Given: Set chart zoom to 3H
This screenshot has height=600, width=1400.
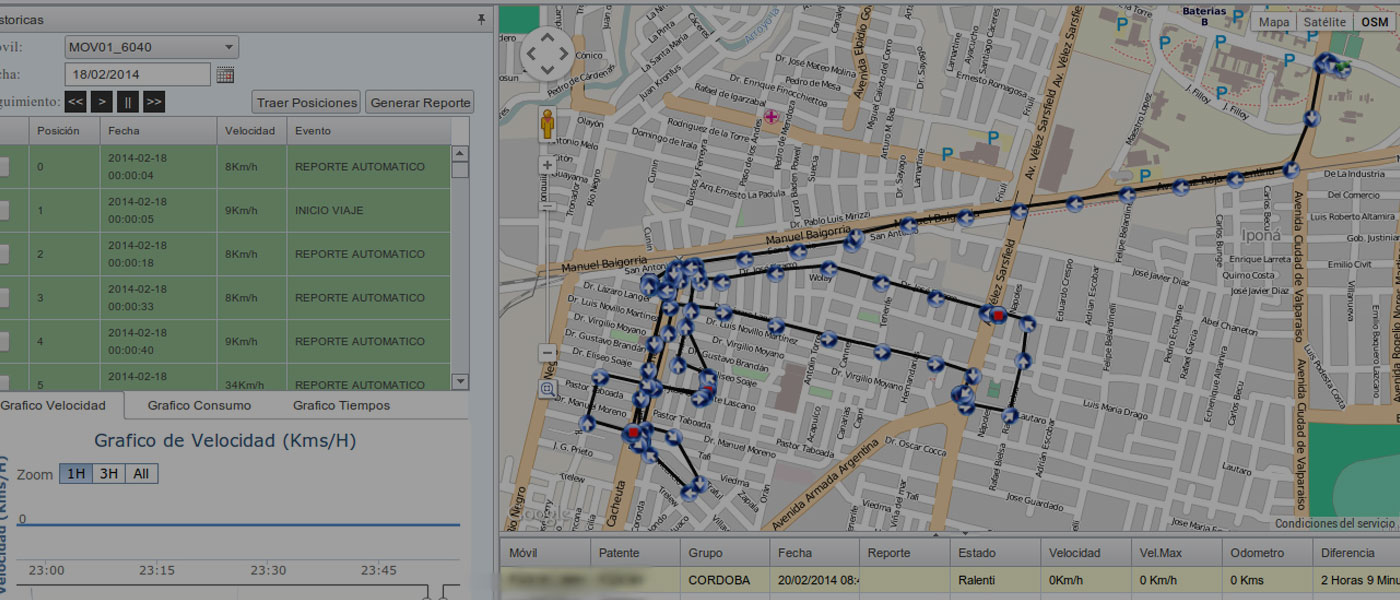Looking at the screenshot, I should coord(108,474).
